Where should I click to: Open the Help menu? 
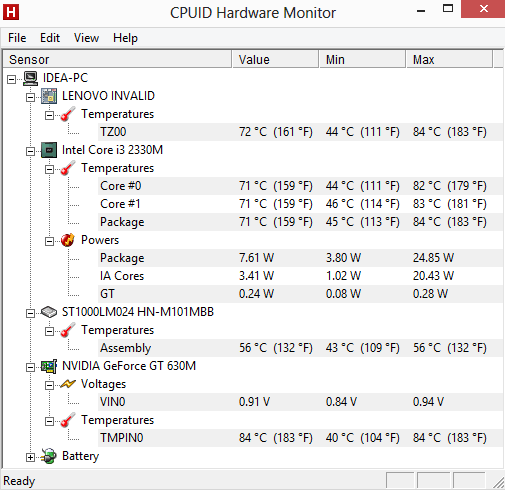tap(125, 38)
